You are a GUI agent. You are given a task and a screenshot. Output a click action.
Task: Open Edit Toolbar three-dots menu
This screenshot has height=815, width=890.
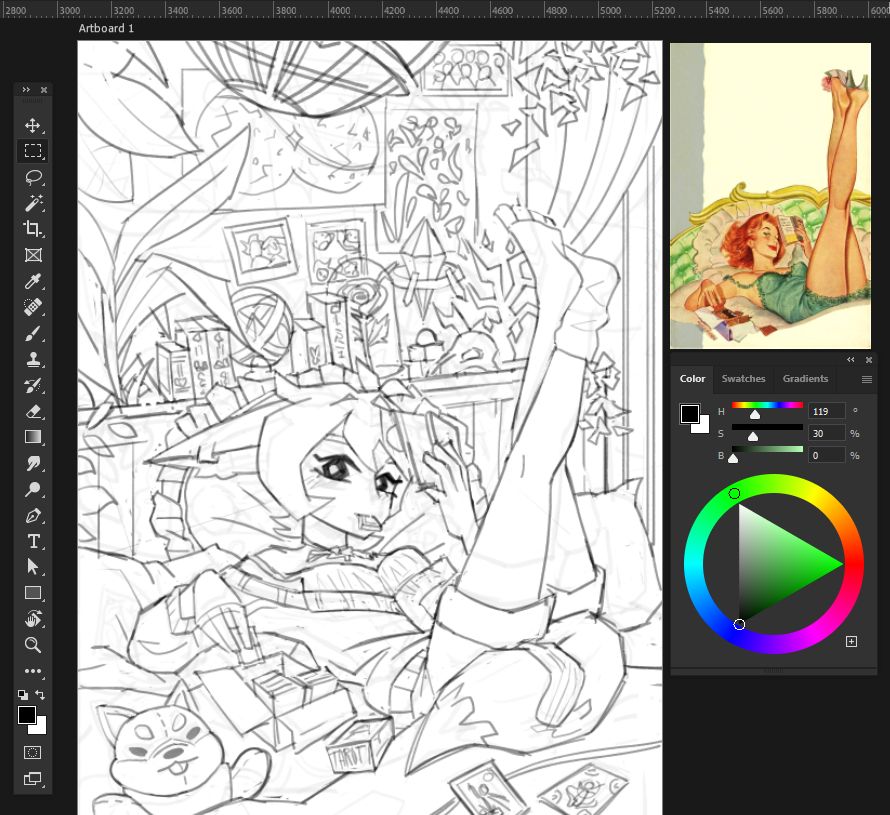coord(33,671)
